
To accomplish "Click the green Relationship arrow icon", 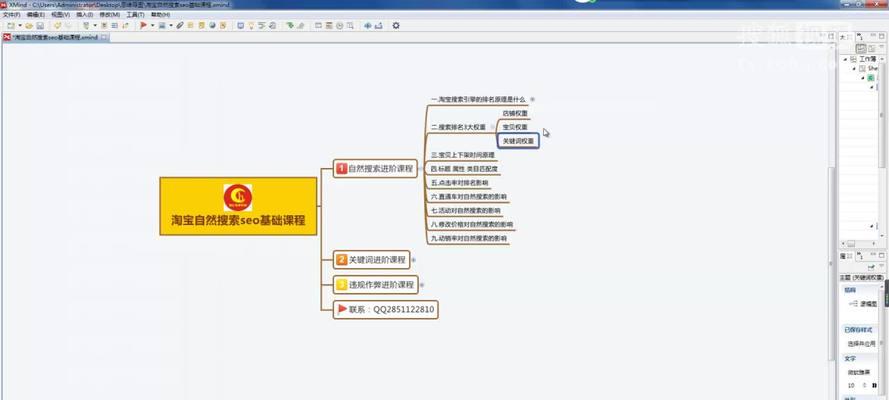I will tap(289, 25).
